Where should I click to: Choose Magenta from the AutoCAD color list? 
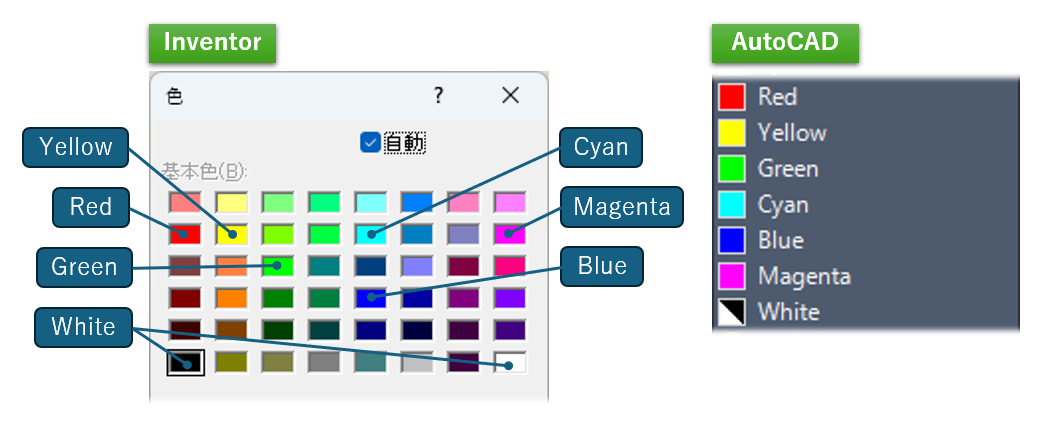tap(804, 276)
